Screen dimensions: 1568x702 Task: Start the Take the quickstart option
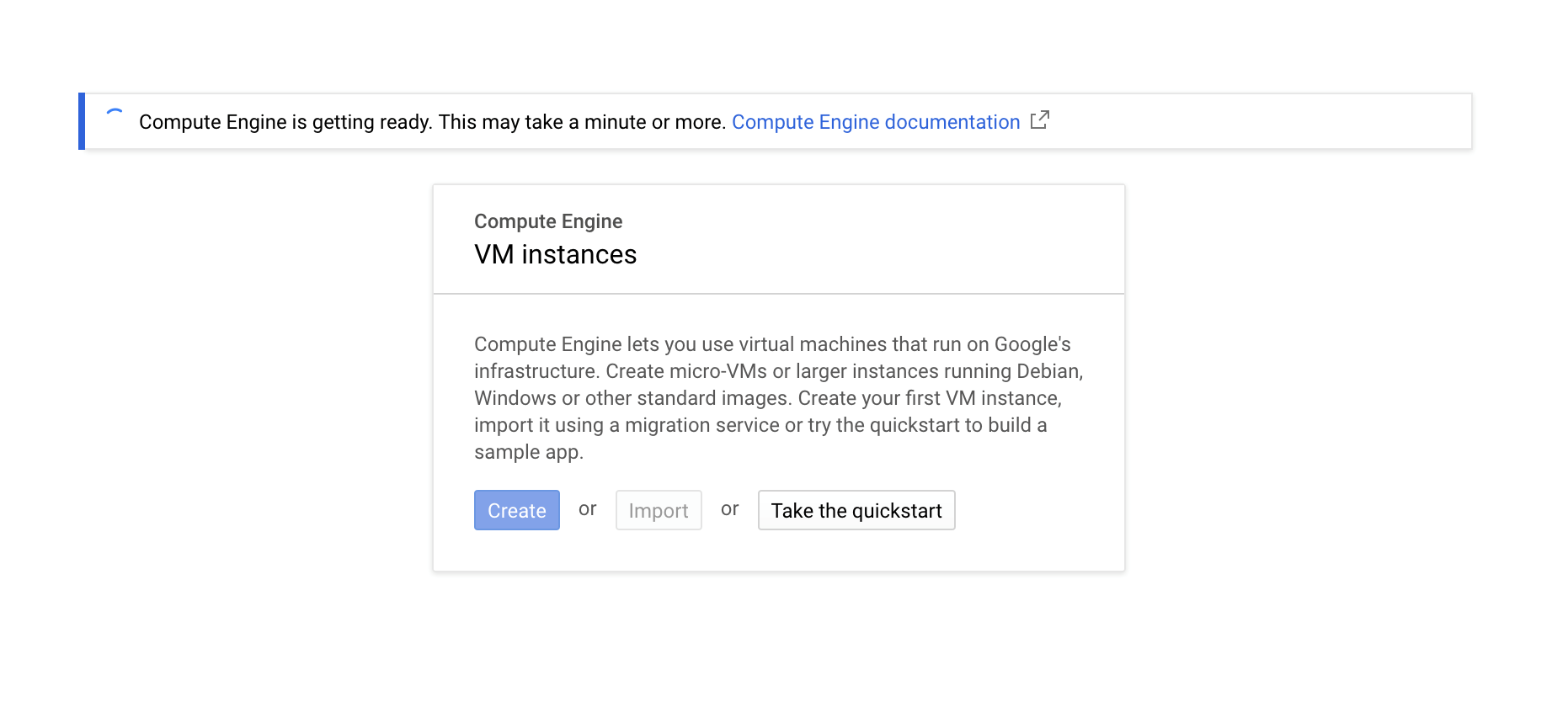856,510
